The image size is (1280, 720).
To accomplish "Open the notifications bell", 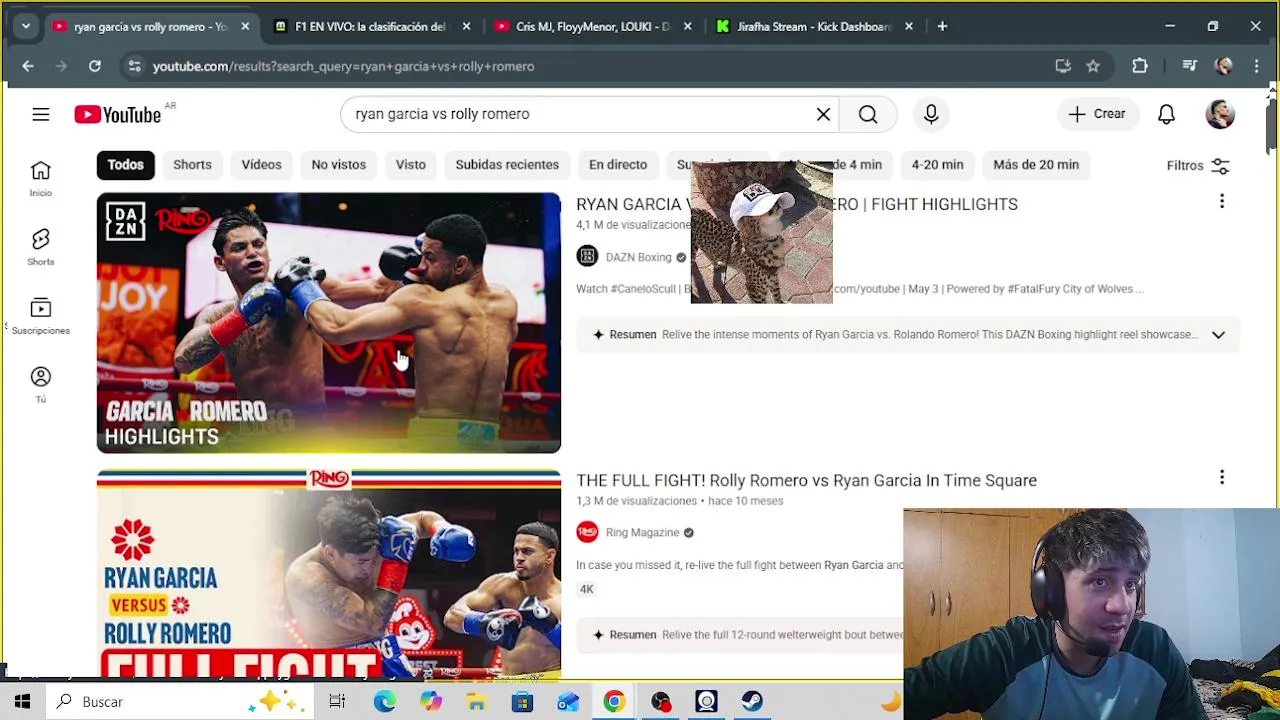I will click(x=1166, y=114).
